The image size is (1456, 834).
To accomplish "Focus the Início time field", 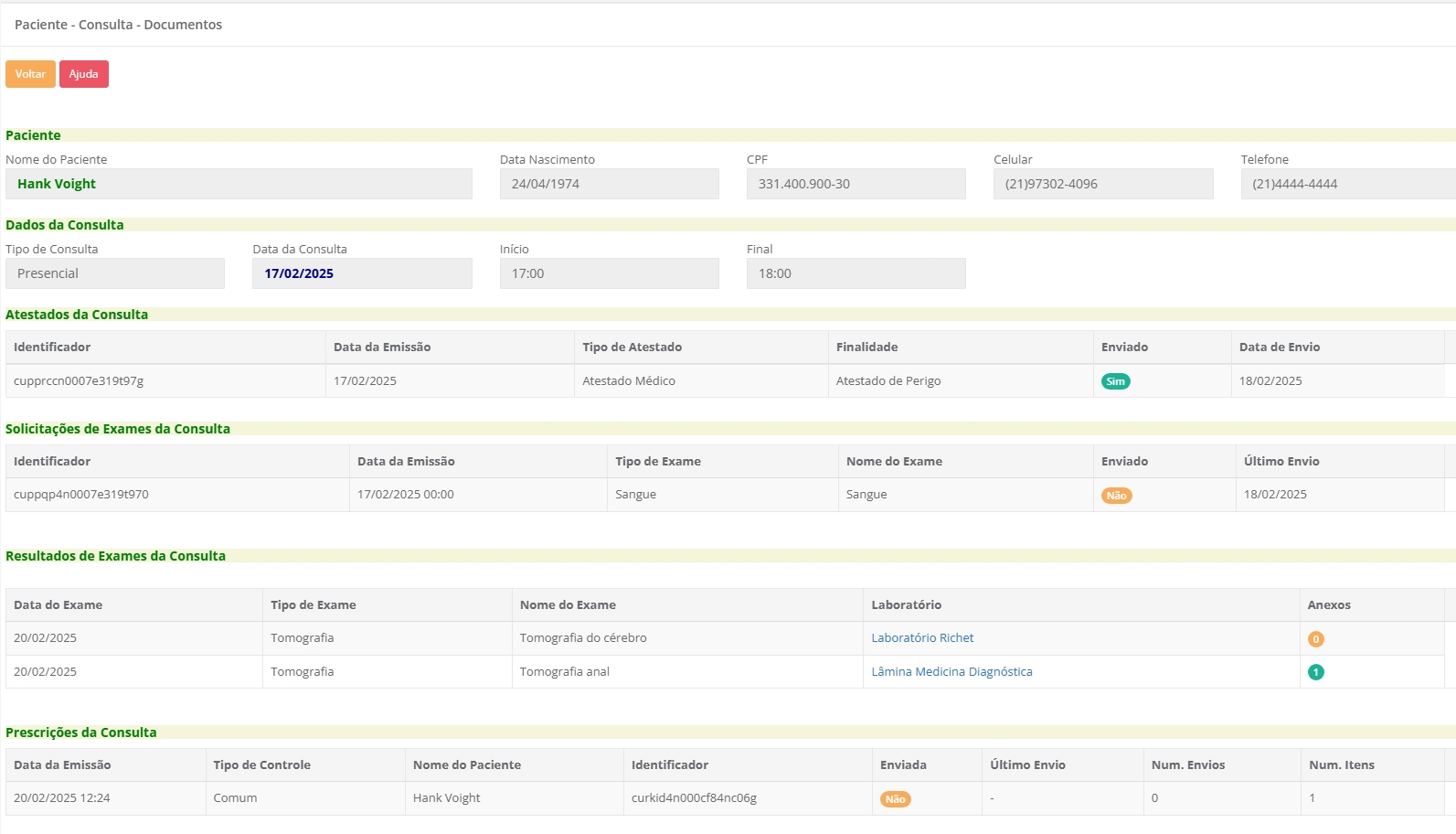I will pyautogui.click(x=610, y=273).
